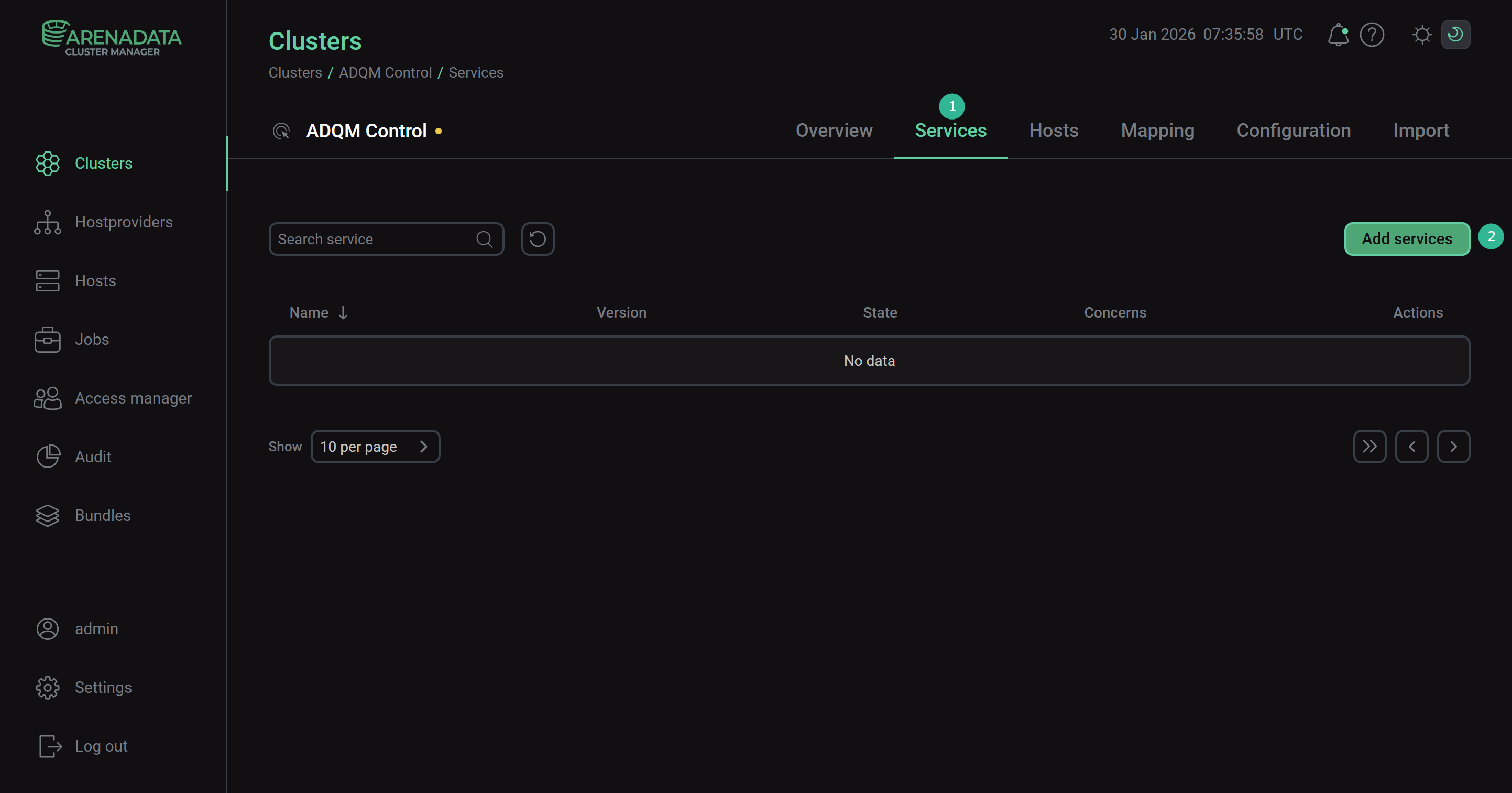View the Bundles page

pyautogui.click(x=103, y=515)
